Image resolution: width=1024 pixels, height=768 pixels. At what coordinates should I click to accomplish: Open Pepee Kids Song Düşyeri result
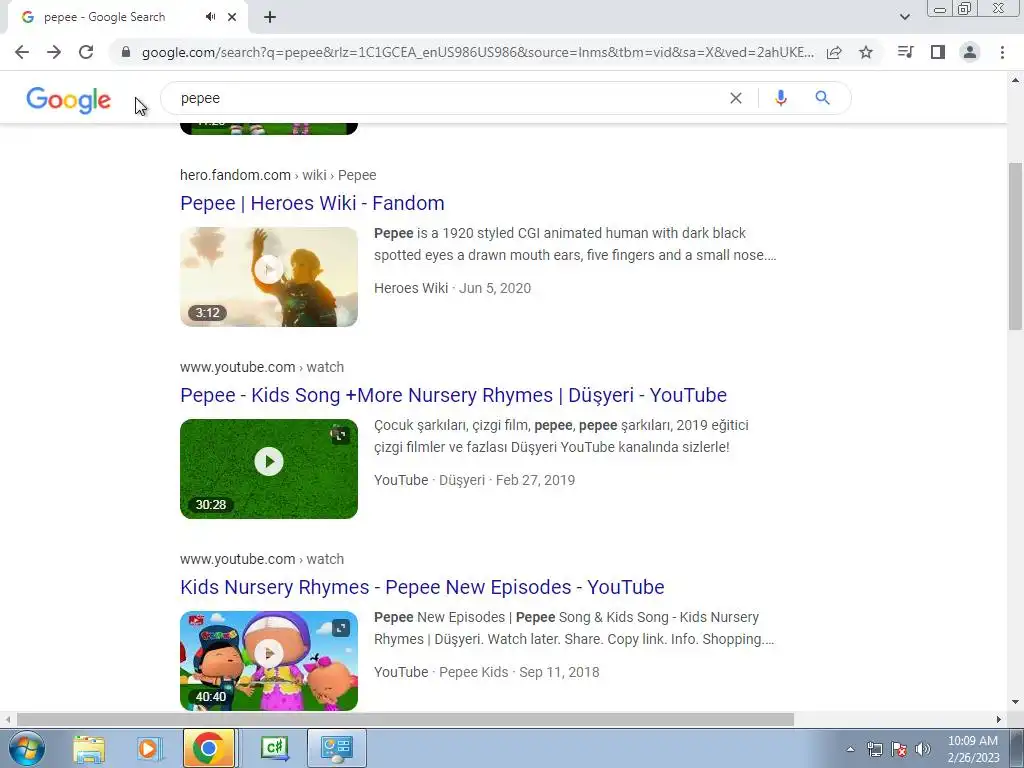coord(453,395)
